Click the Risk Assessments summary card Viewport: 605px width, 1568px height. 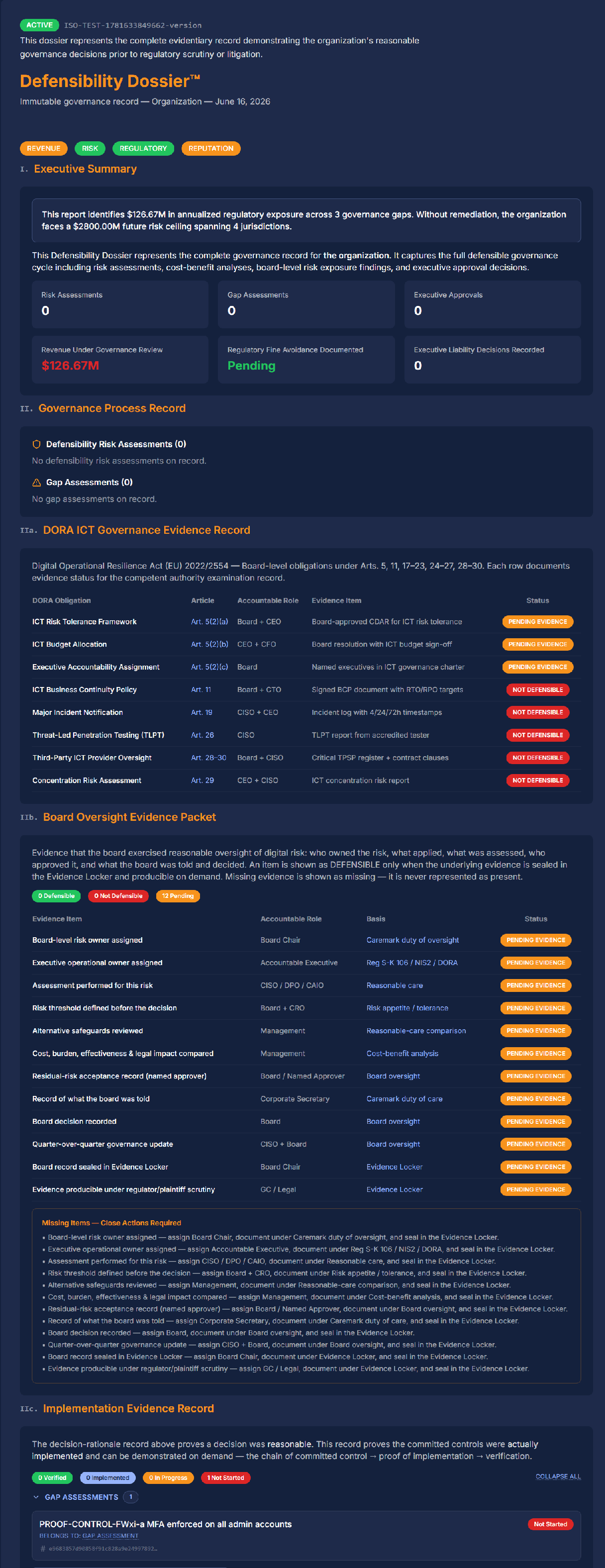pyautogui.click(x=120, y=304)
